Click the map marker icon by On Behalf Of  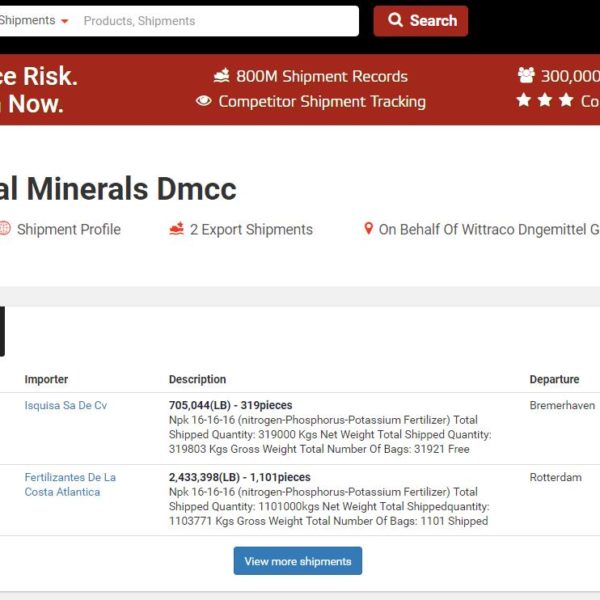pyautogui.click(x=368, y=229)
